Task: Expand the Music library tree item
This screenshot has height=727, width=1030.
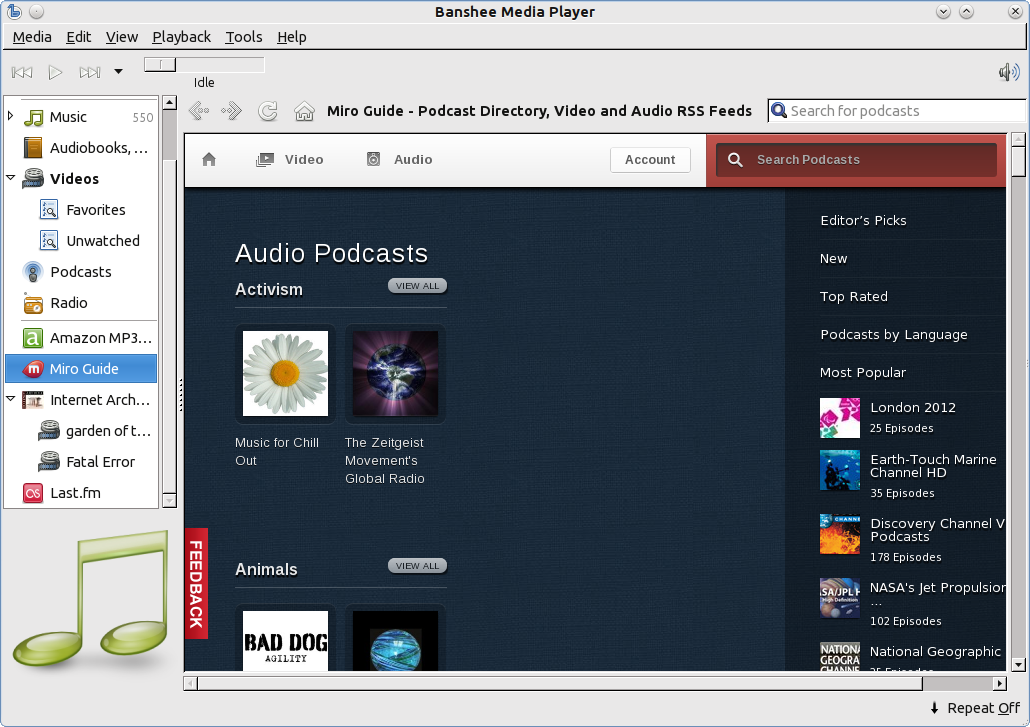Action: (11, 116)
